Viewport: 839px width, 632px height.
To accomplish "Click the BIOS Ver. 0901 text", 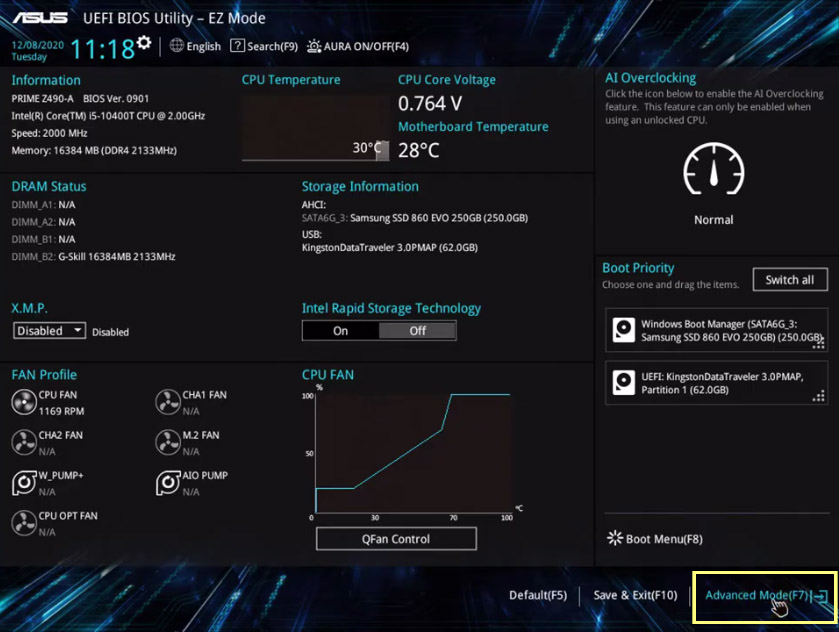I will coord(116,98).
